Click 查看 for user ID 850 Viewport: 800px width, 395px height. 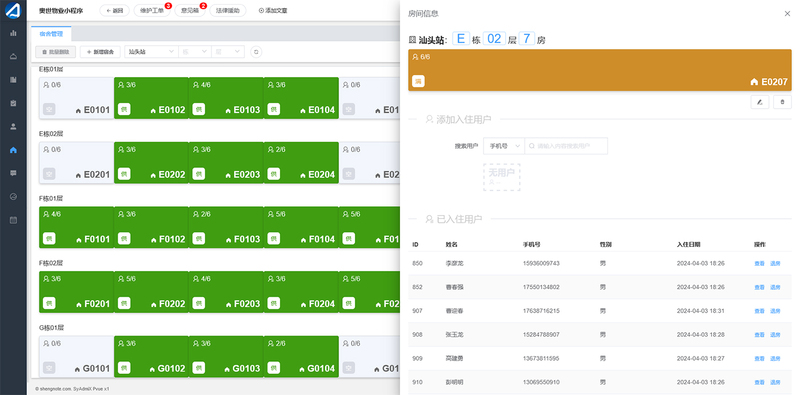pos(760,264)
